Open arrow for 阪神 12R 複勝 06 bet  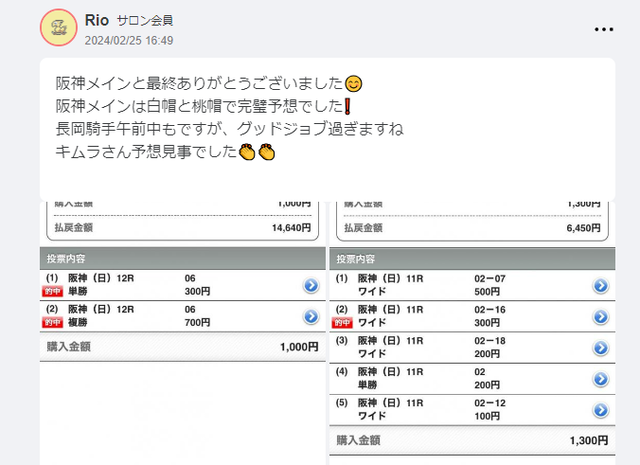[311, 316]
